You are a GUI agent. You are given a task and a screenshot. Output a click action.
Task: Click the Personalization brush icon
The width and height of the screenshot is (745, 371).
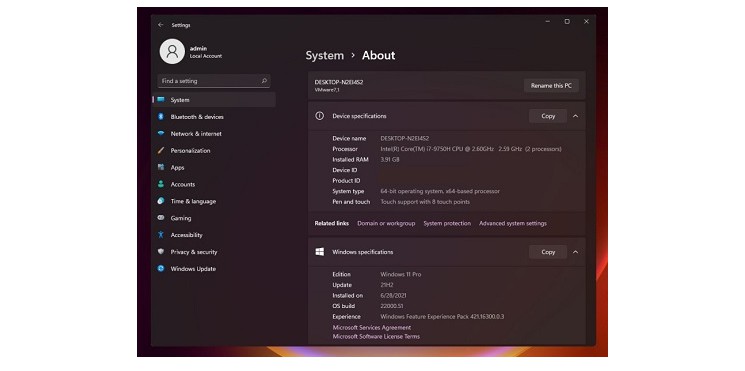(161, 151)
